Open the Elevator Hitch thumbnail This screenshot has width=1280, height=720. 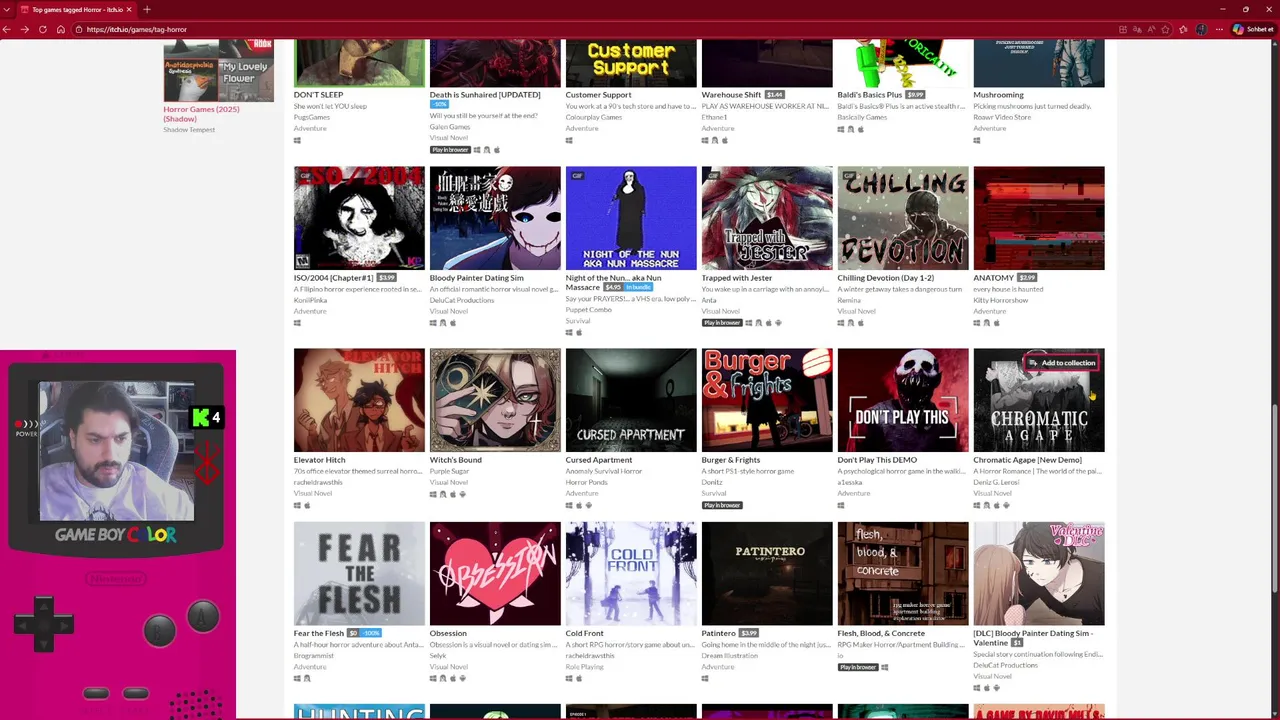tap(359, 400)
